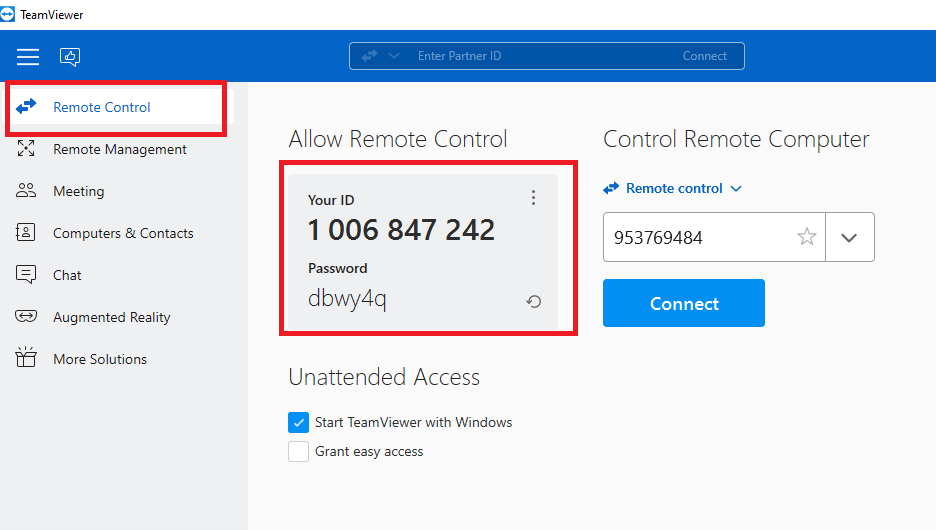Click the Unattended Access heading
936x530 pixels.
(x=384, y=377)
